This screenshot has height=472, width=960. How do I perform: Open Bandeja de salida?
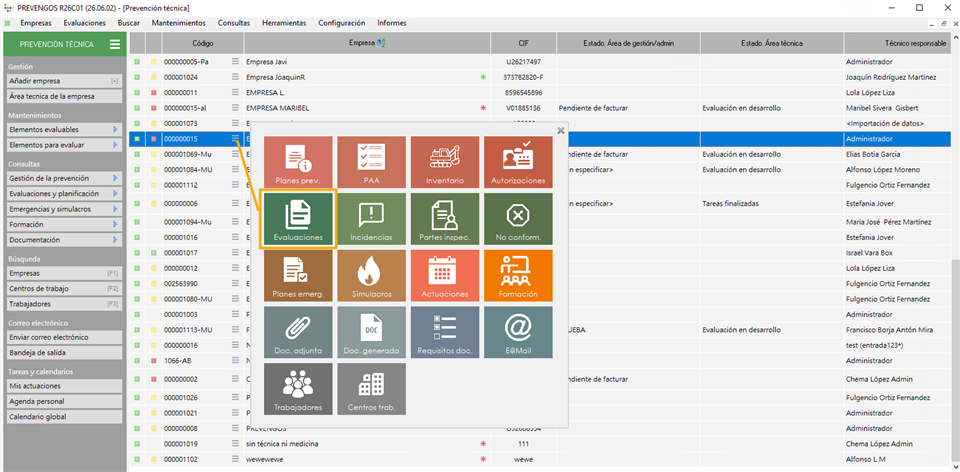click(64, 353)
